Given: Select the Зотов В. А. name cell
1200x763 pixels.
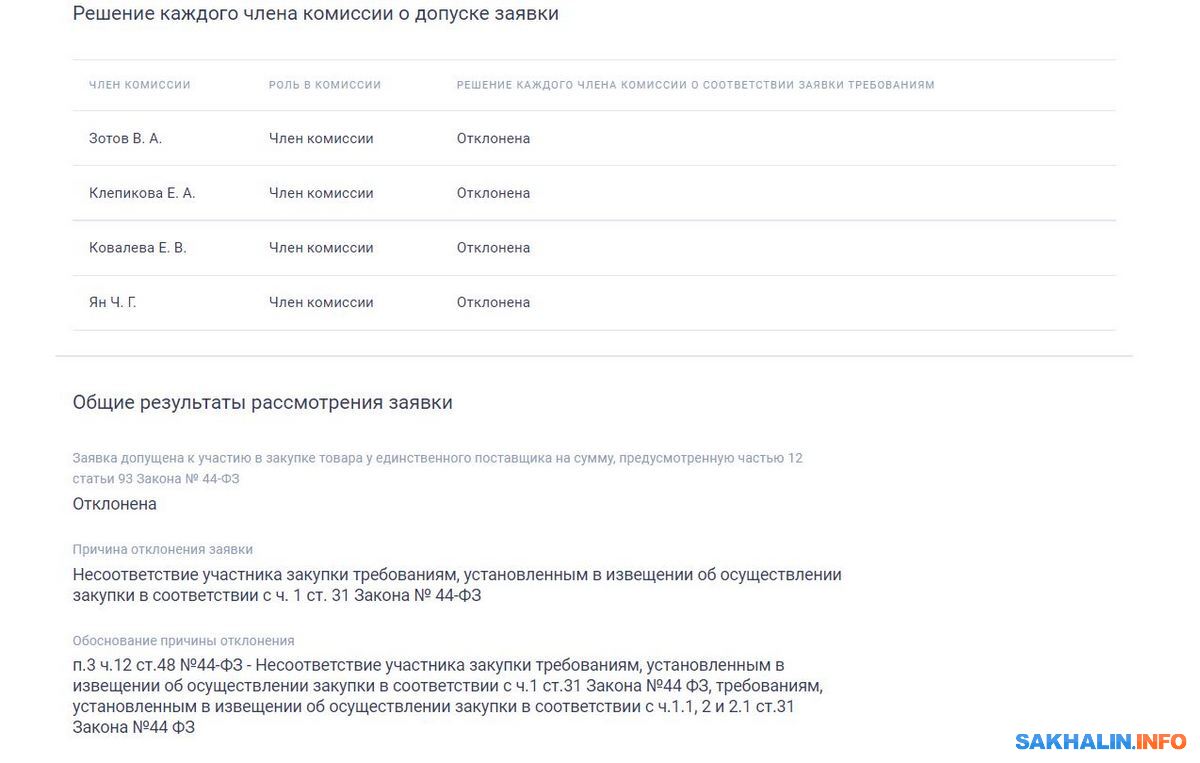Looking at the screenshot, I should pyautogui.click(x=125, y=139).
